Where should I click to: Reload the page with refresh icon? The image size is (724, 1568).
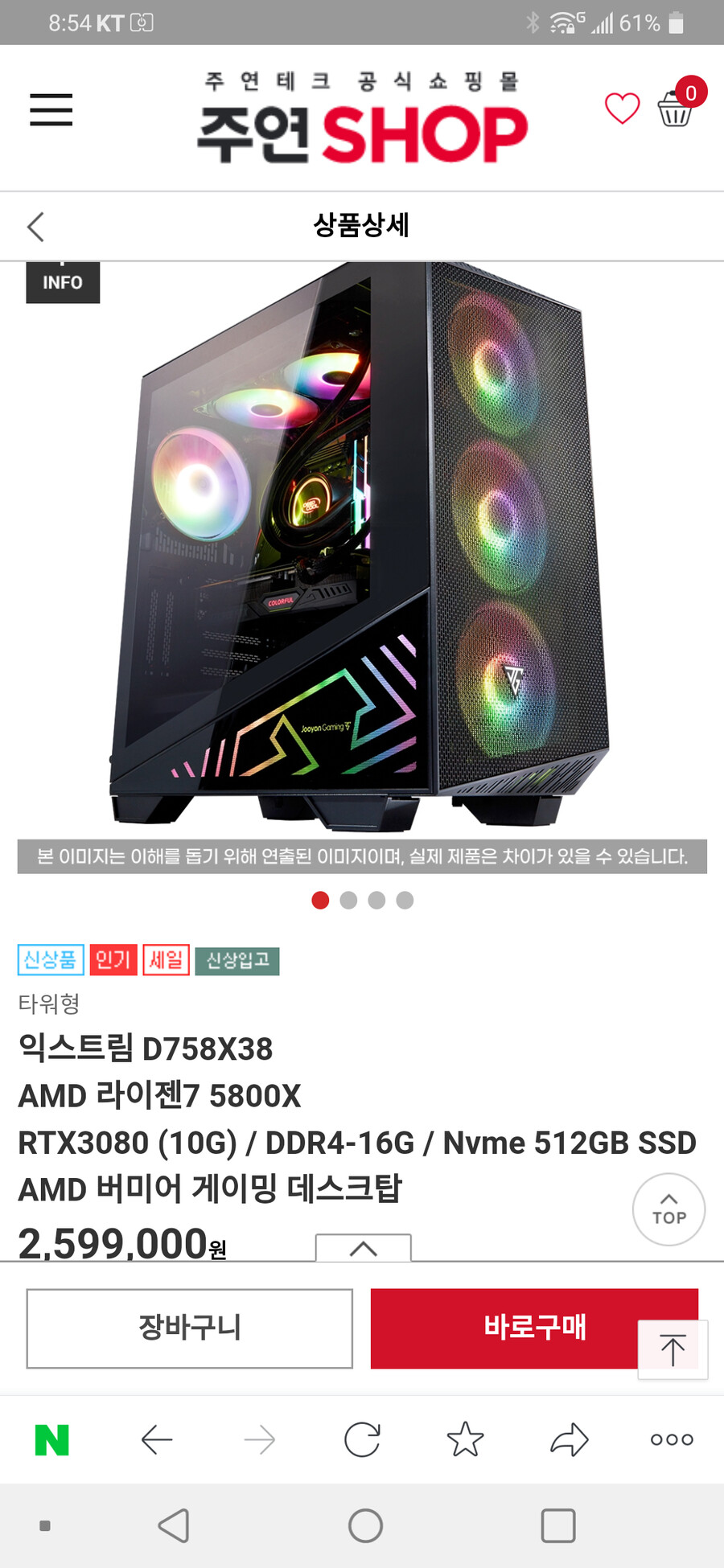click(x=362, y=1439)
